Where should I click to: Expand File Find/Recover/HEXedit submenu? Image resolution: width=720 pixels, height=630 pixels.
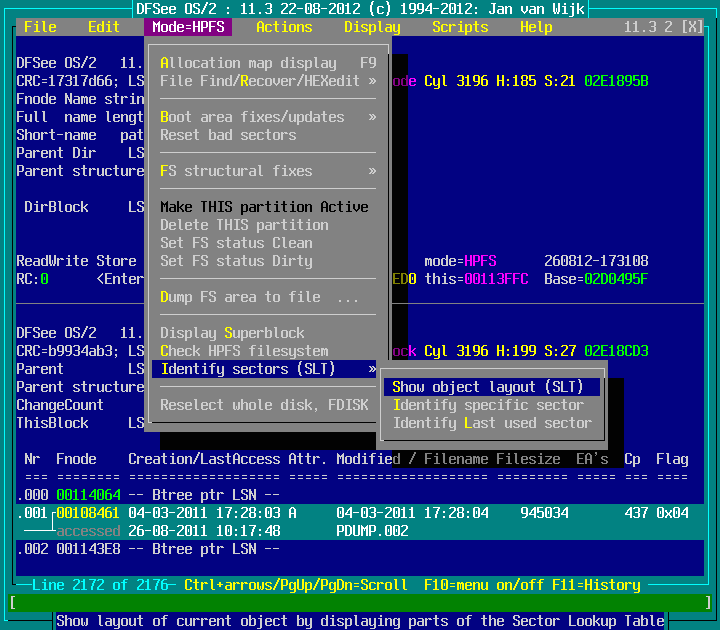point(267,81)
